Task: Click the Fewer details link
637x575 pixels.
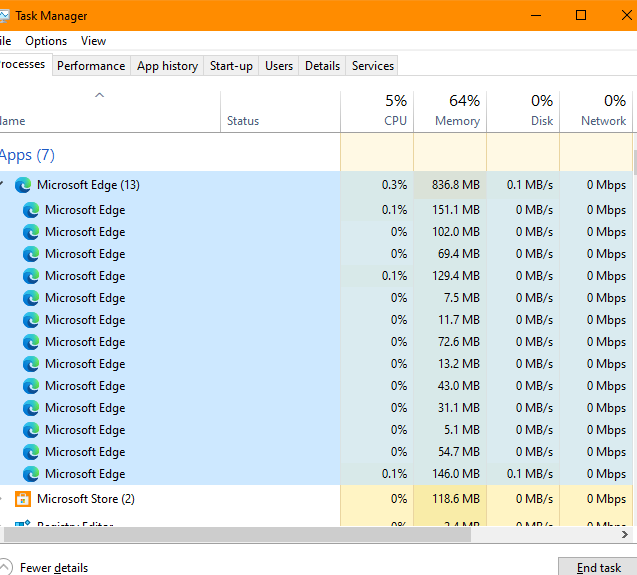Action: click(54, 568)
